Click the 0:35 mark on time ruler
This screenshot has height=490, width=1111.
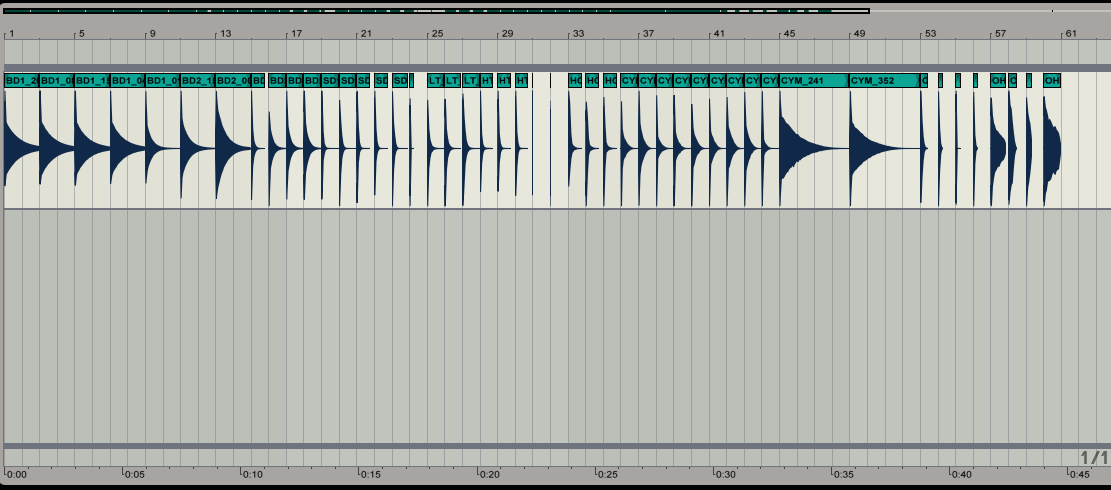click(844, 474)
